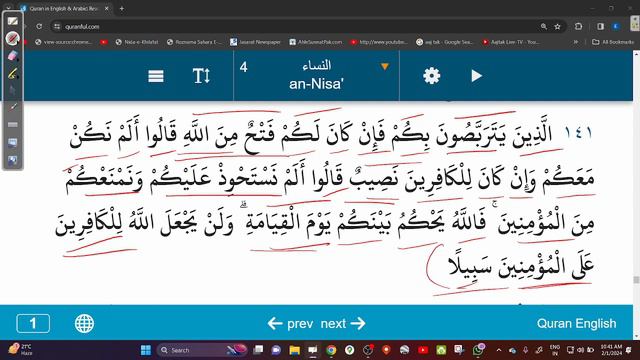Open the Aajtak Live TV bookmark
Screen dimensions: 640x360
511,42
